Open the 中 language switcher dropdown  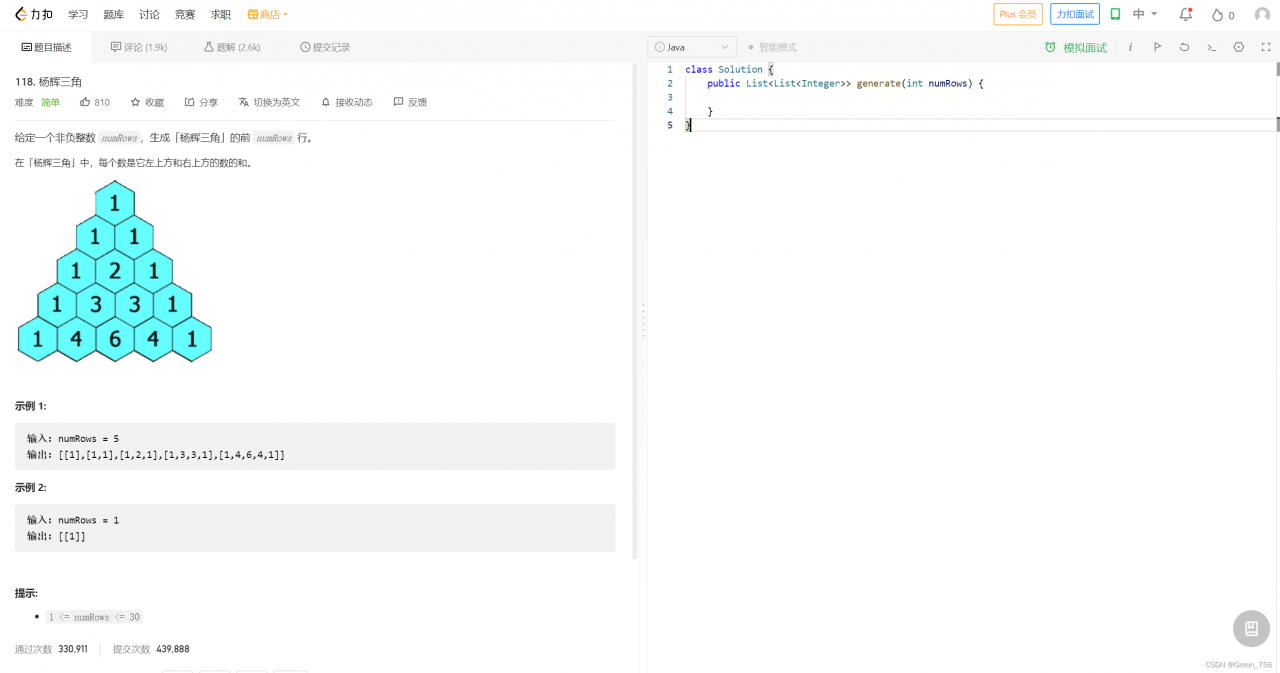point(1145,15)
